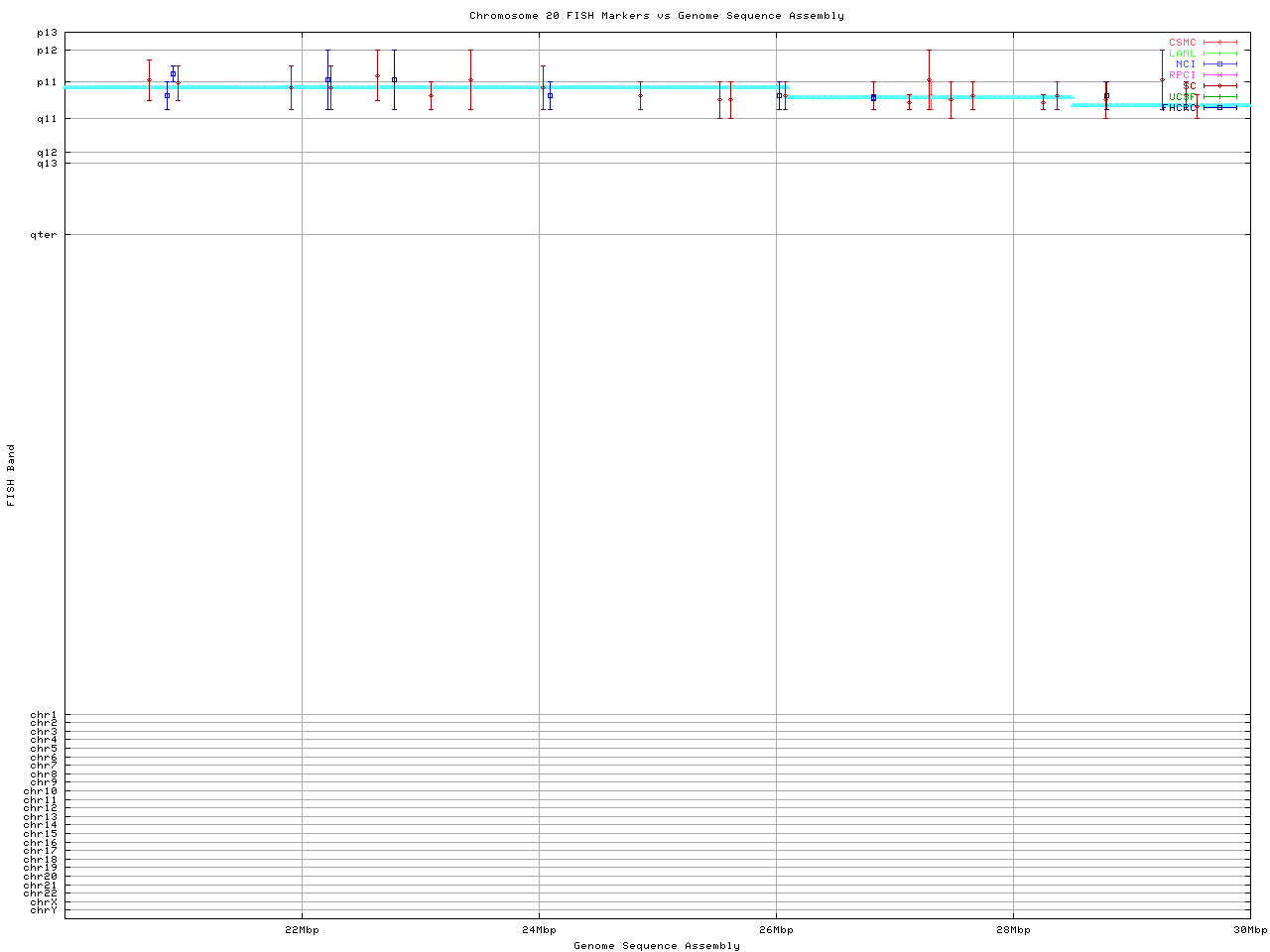The image size is (1270, 952).
Task: Click the FHCRC dark blue legend marker
Action: [1219, 108]
